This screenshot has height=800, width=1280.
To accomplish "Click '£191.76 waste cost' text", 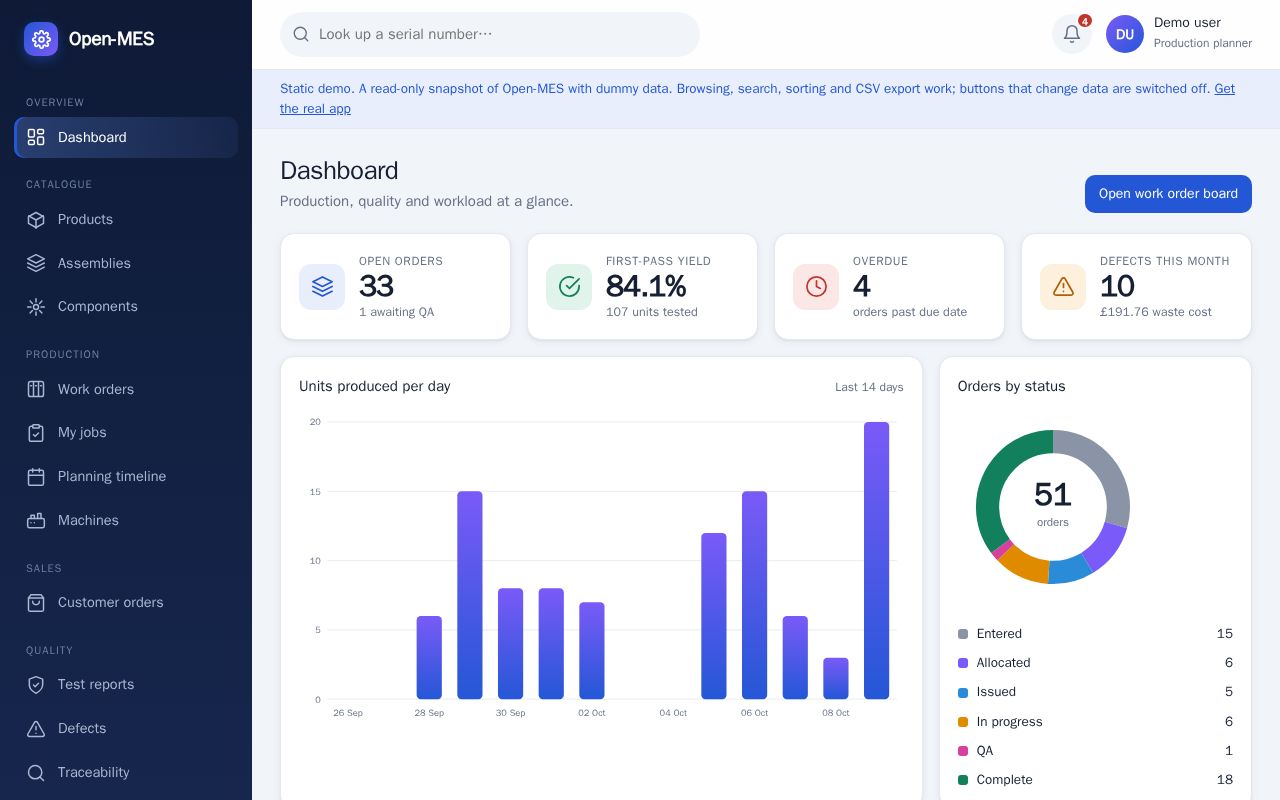I will click(x=1155, y=312).
